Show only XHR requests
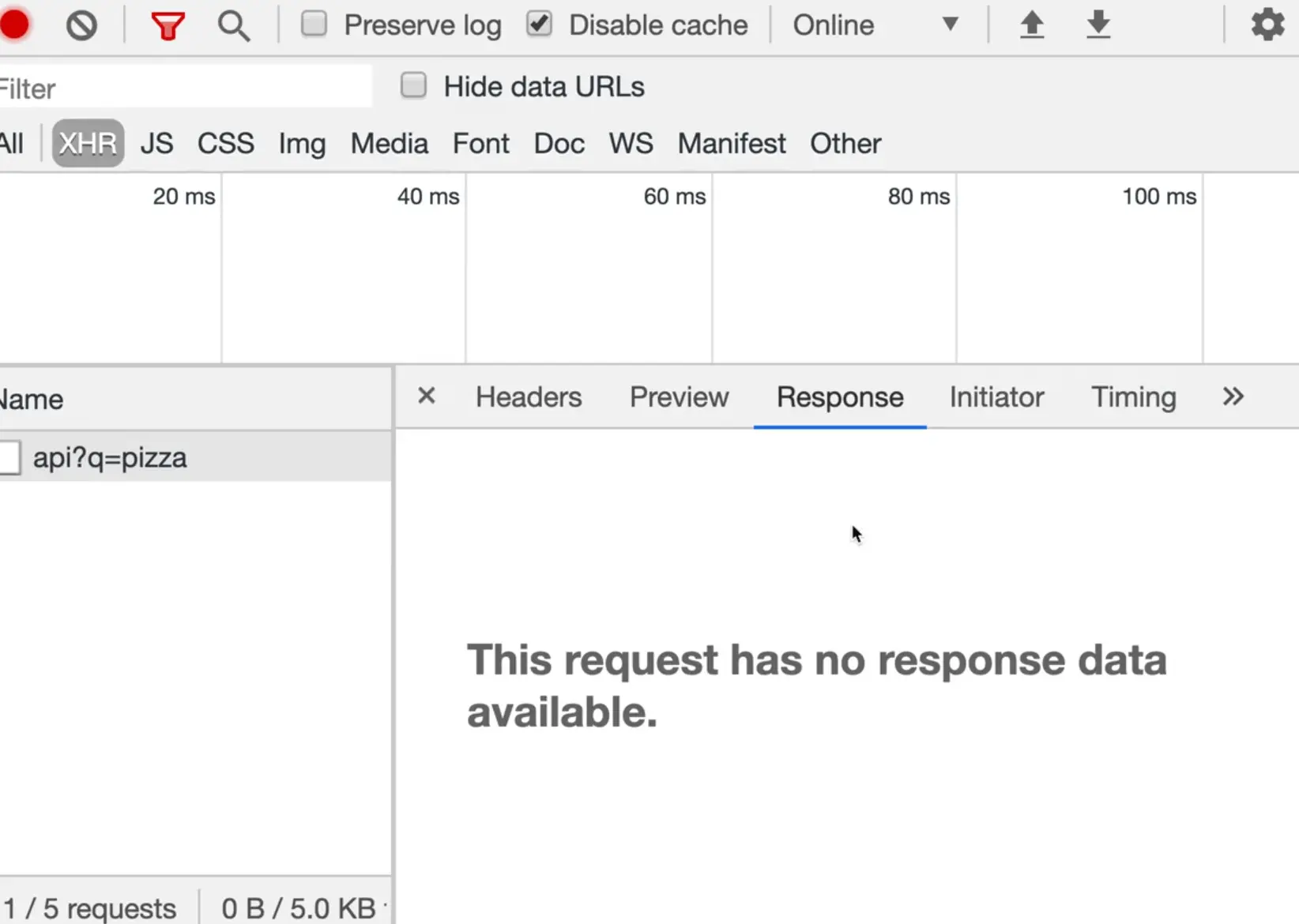Screen dimensions: 1299x924 tap(87, 143)
